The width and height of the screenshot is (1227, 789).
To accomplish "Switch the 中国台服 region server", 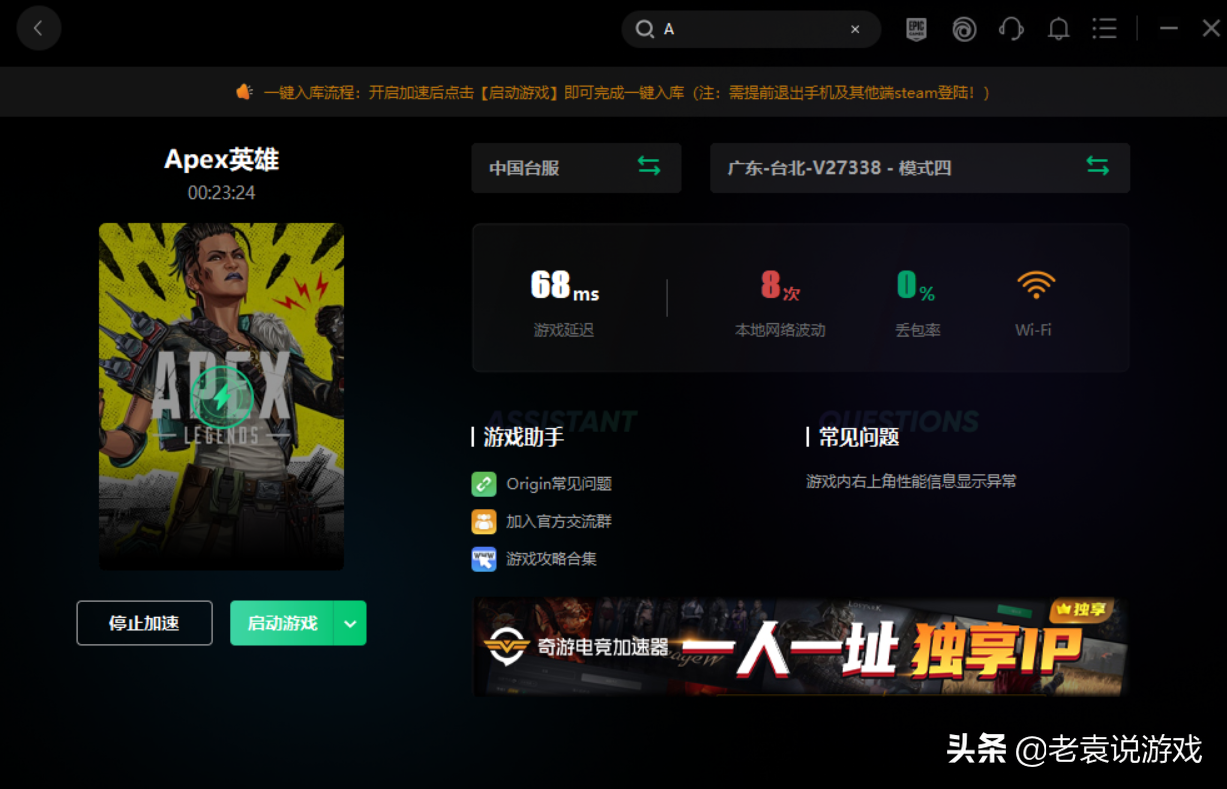I will pos(649,167).
